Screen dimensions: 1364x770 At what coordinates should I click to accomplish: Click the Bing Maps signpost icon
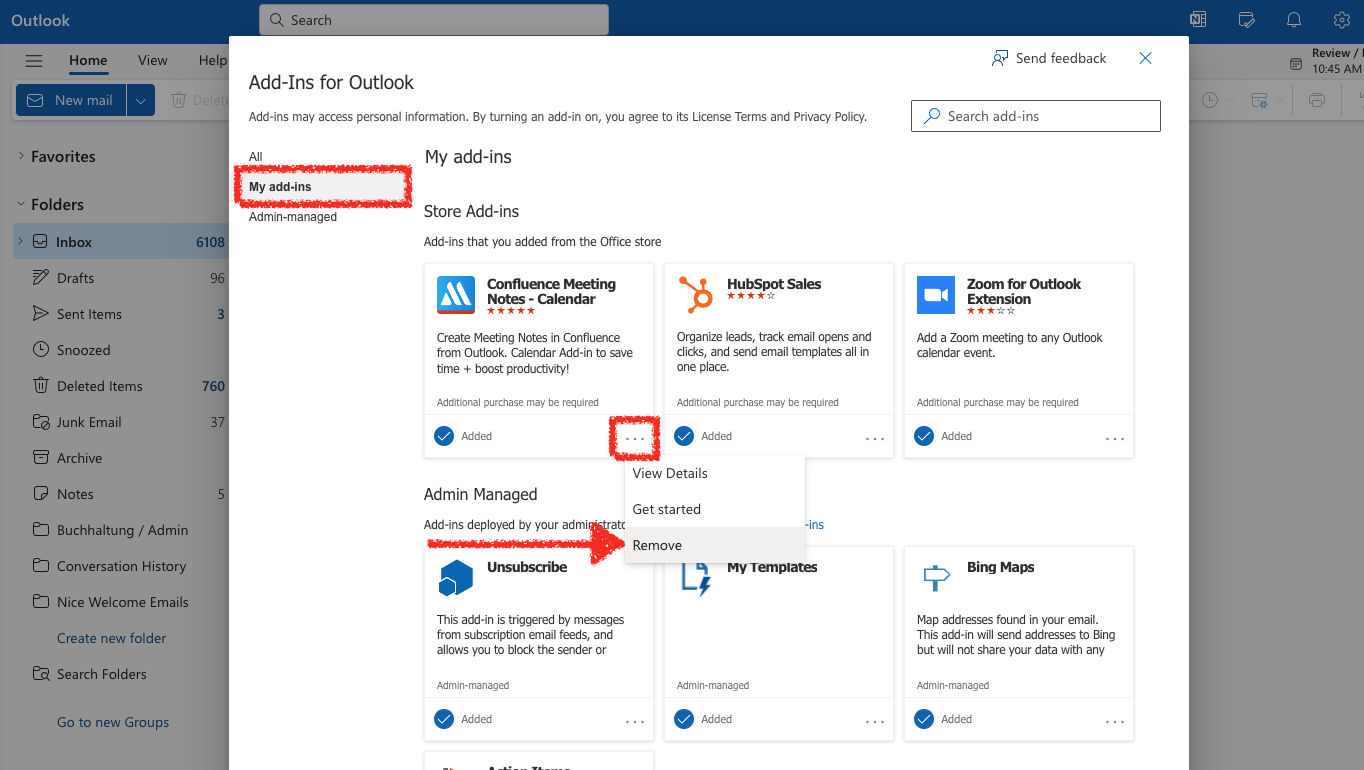(936, 577)
